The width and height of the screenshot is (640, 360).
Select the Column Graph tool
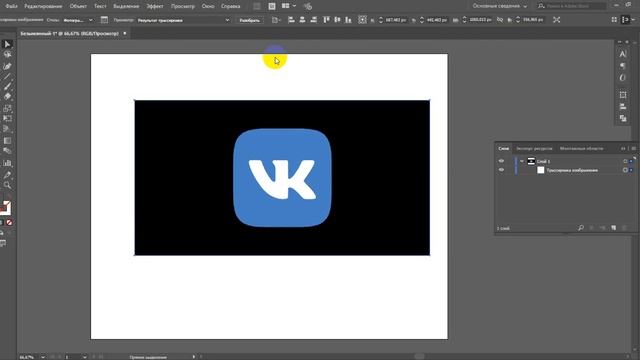(x=7, y=163)
